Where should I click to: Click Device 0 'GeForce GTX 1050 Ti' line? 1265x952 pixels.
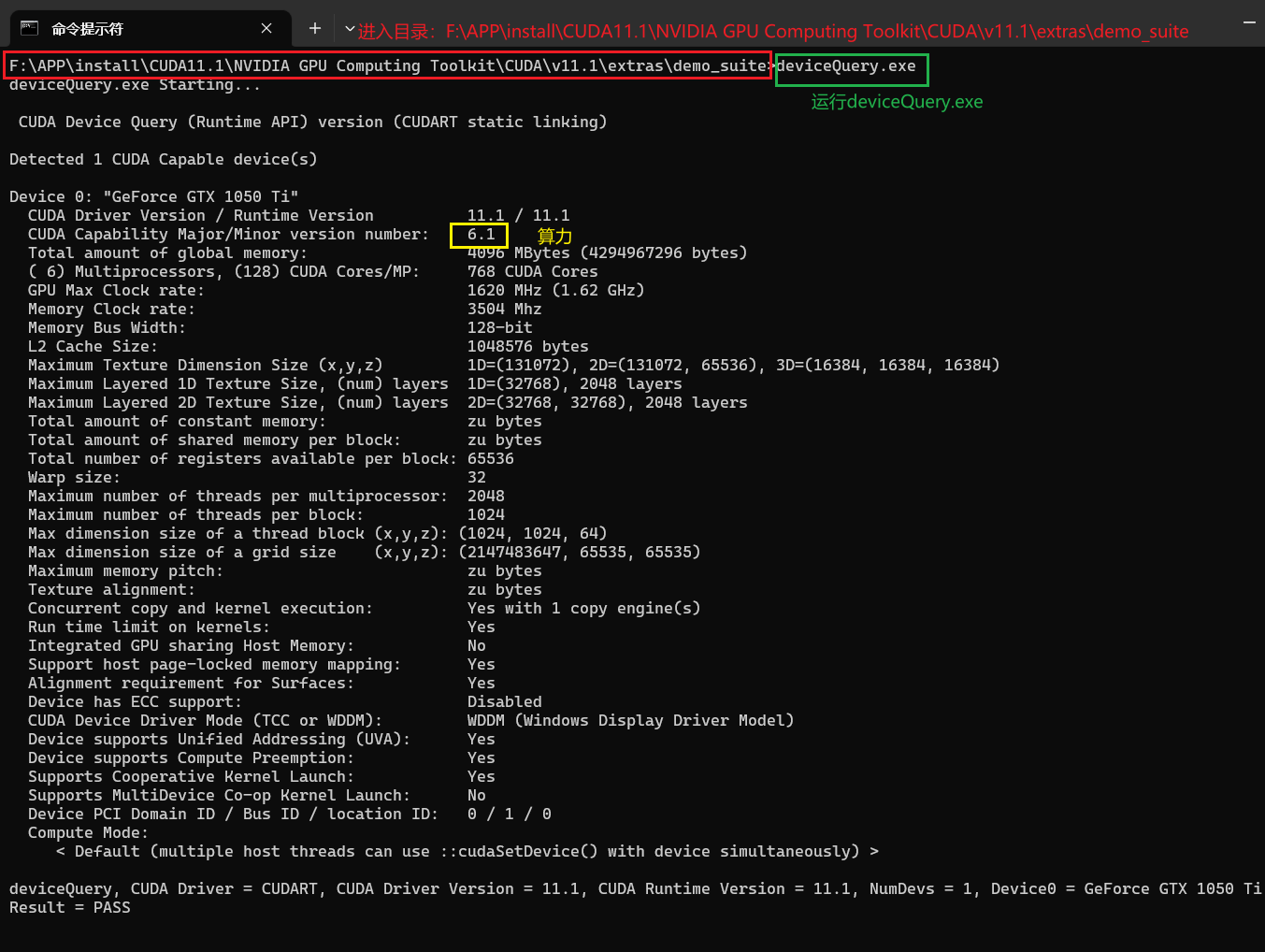(x=154, y=197)
